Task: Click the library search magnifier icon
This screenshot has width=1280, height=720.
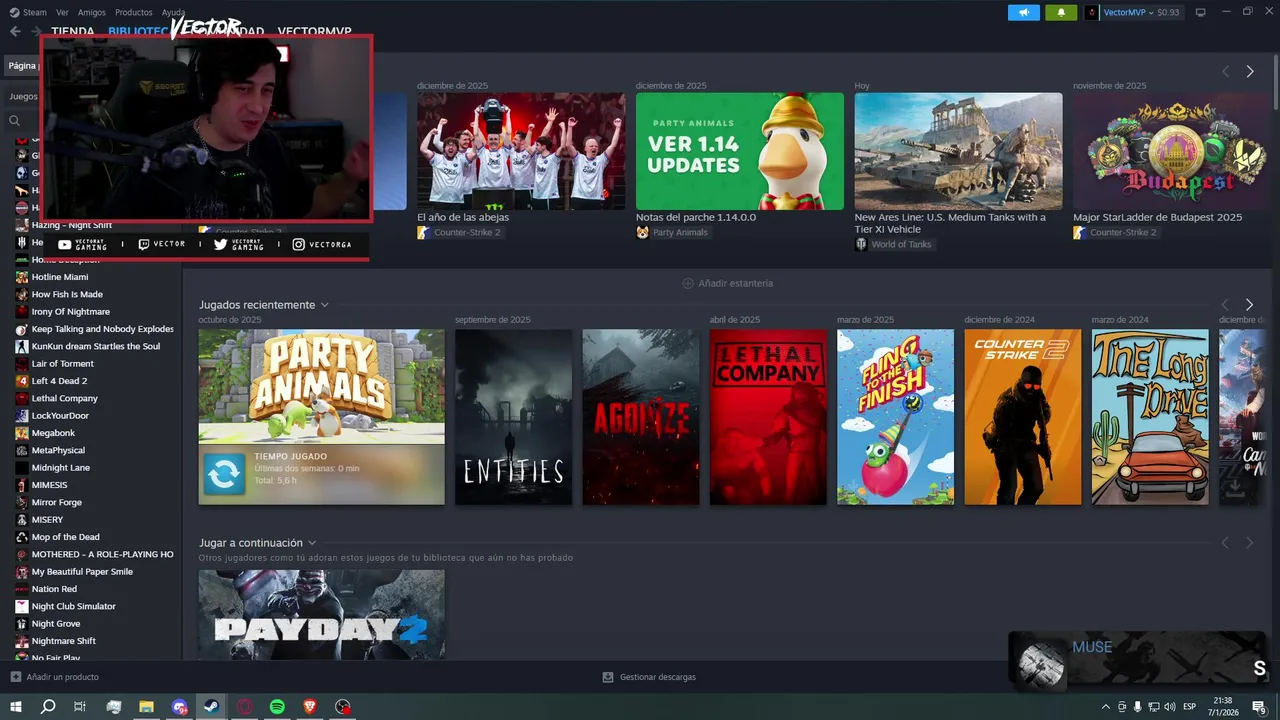Action: pos(14,120)
